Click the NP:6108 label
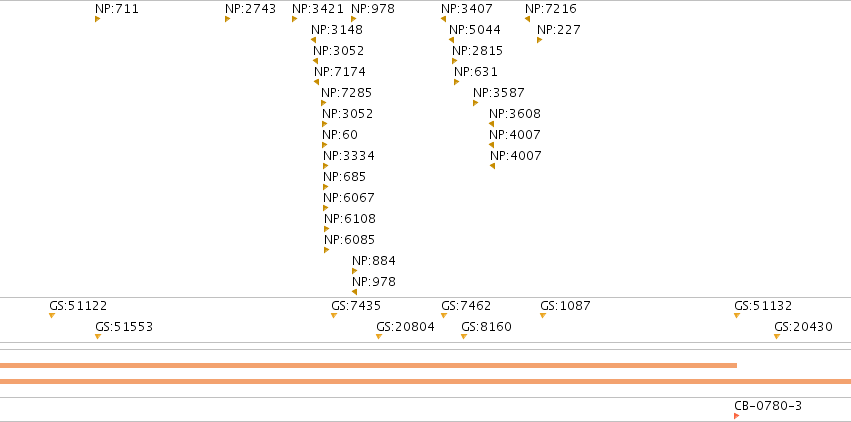This screenshot has width=851, height=422. click(350, 219)
